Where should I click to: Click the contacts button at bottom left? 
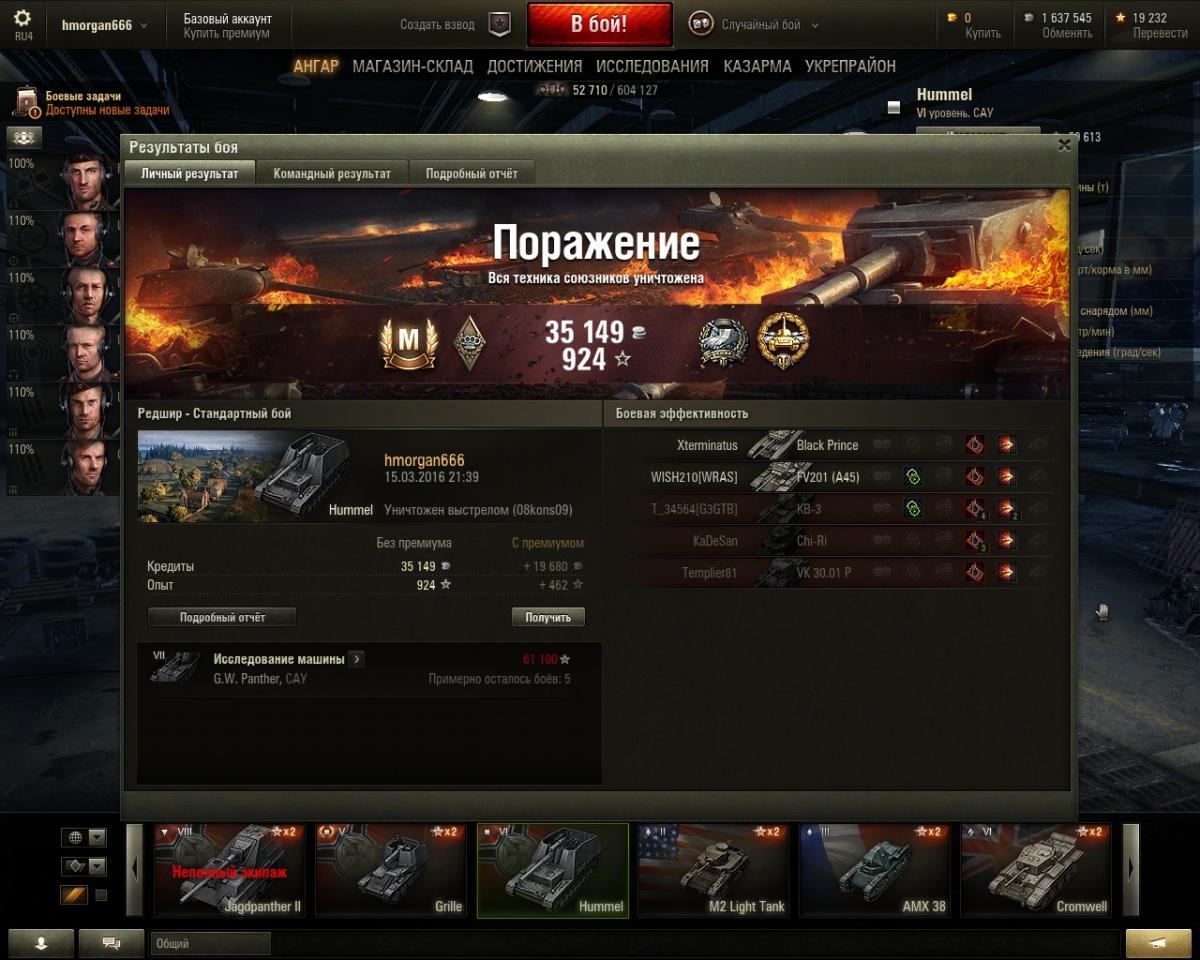[x=41, y=943]
